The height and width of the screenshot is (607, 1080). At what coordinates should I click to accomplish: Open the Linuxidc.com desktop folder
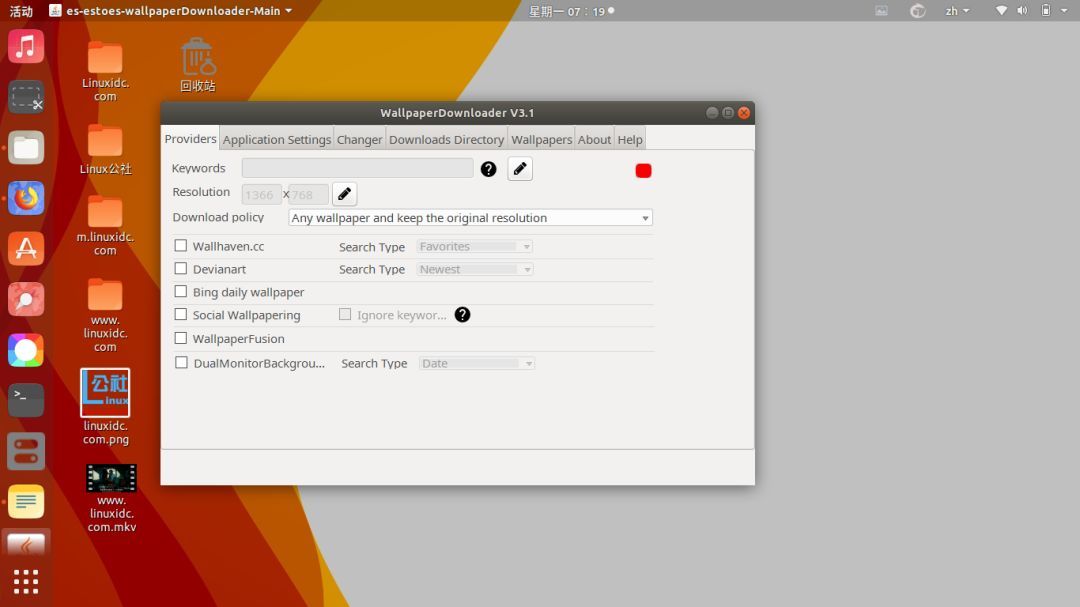[105, 71]
